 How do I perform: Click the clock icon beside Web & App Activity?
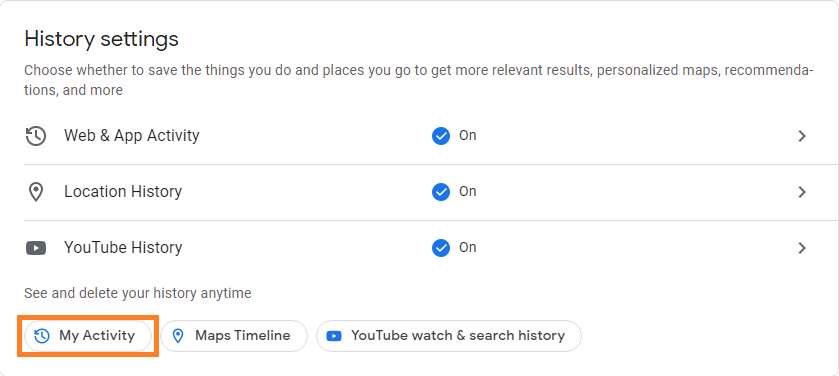click(x=36, y=136)
